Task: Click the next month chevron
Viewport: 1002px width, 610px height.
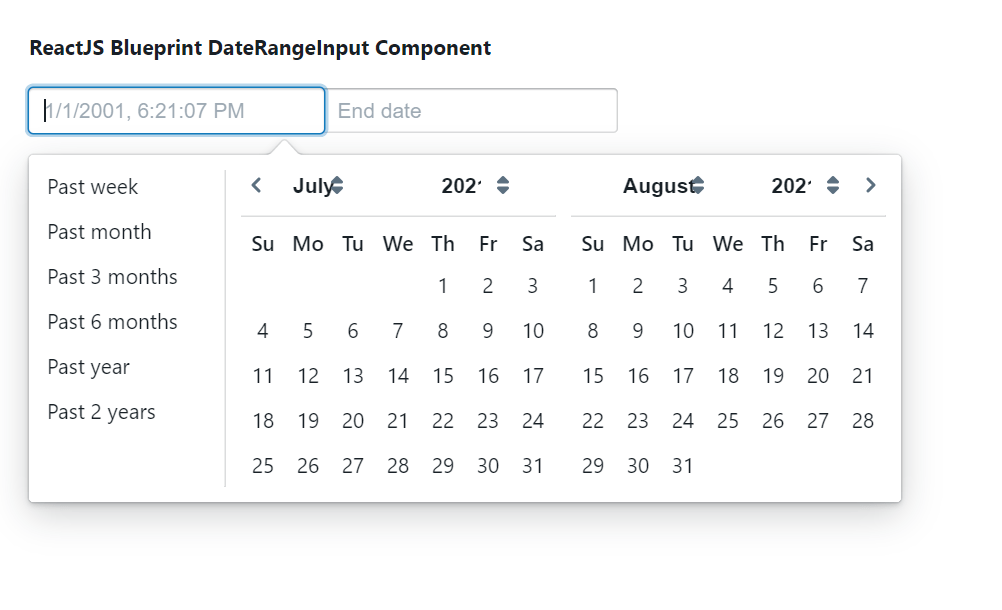Action: [x=870, y=185]
